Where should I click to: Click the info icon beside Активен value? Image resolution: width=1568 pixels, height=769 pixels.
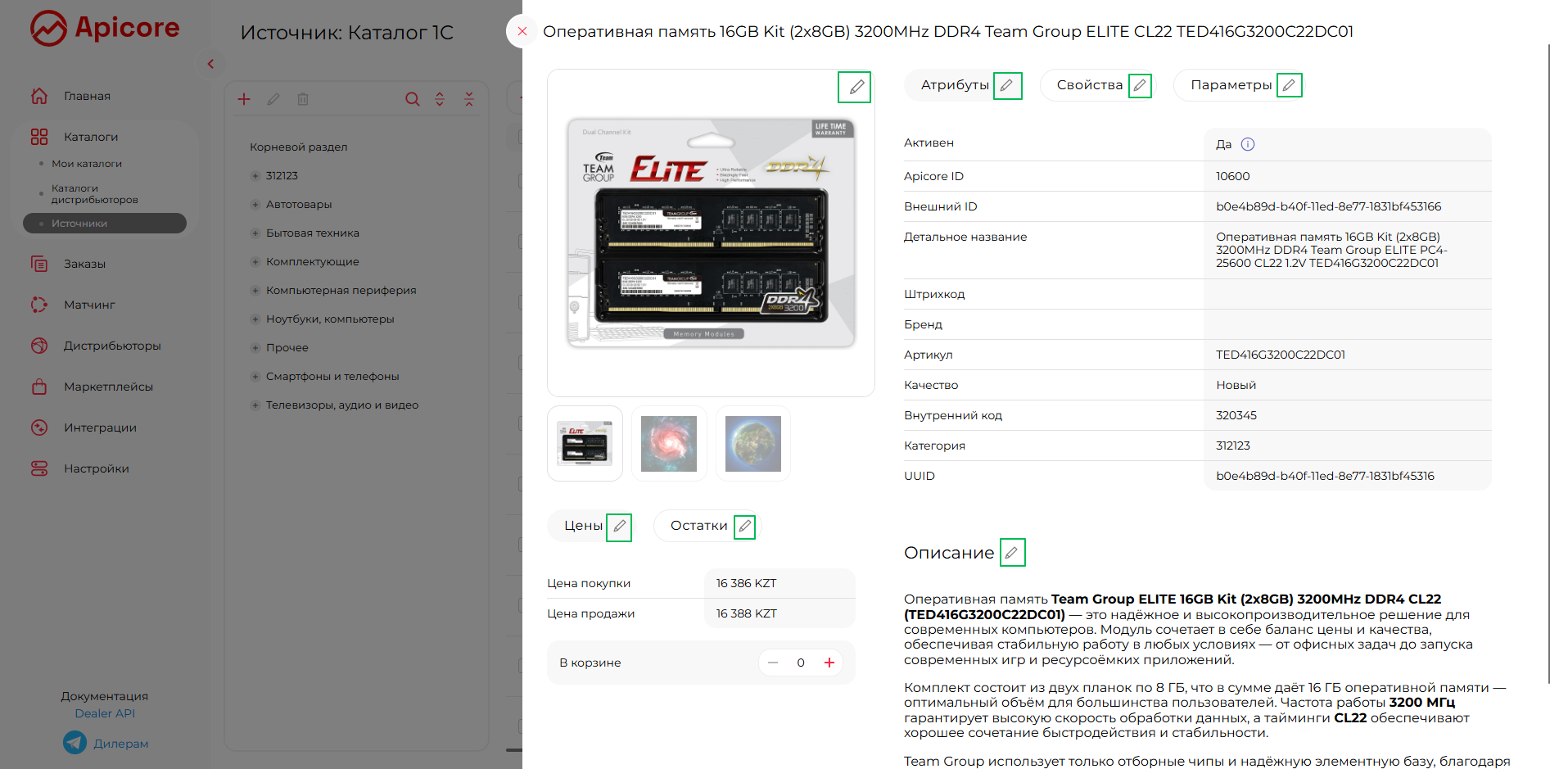coord(1247,144)
